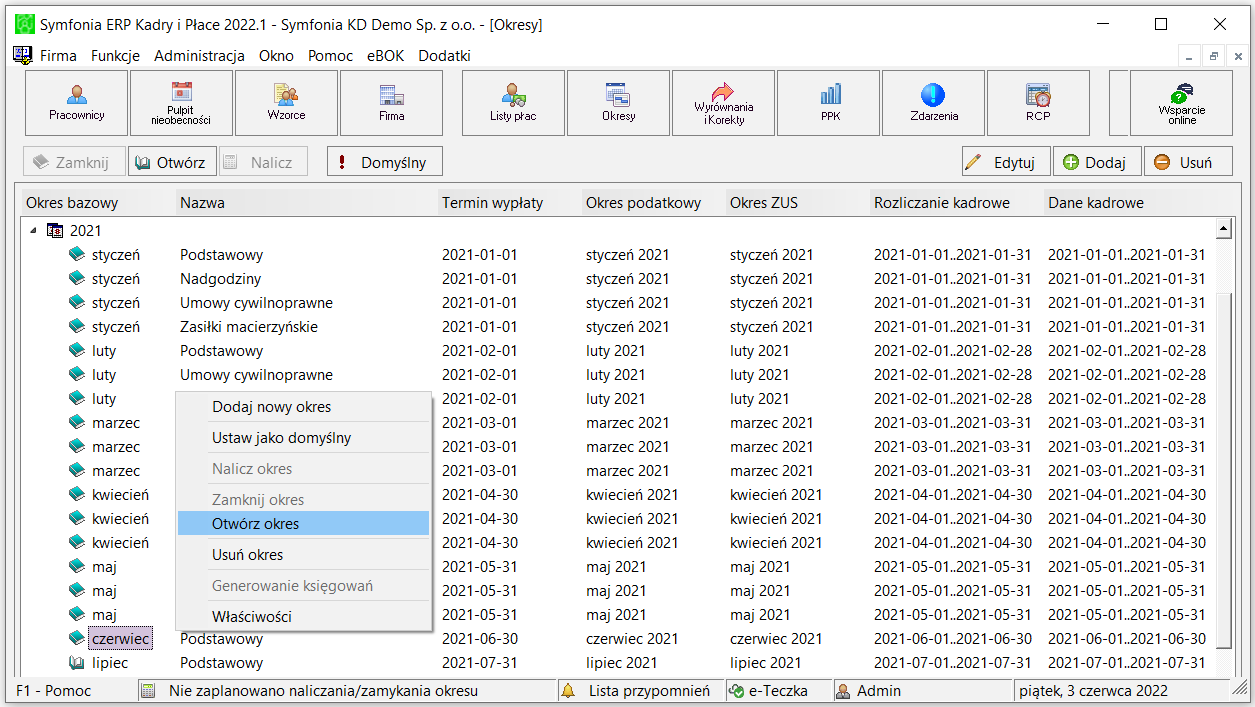The image size is (1255, 707).
Task: Choose Usuń okres in context menu
Action: tap(303, 554)
